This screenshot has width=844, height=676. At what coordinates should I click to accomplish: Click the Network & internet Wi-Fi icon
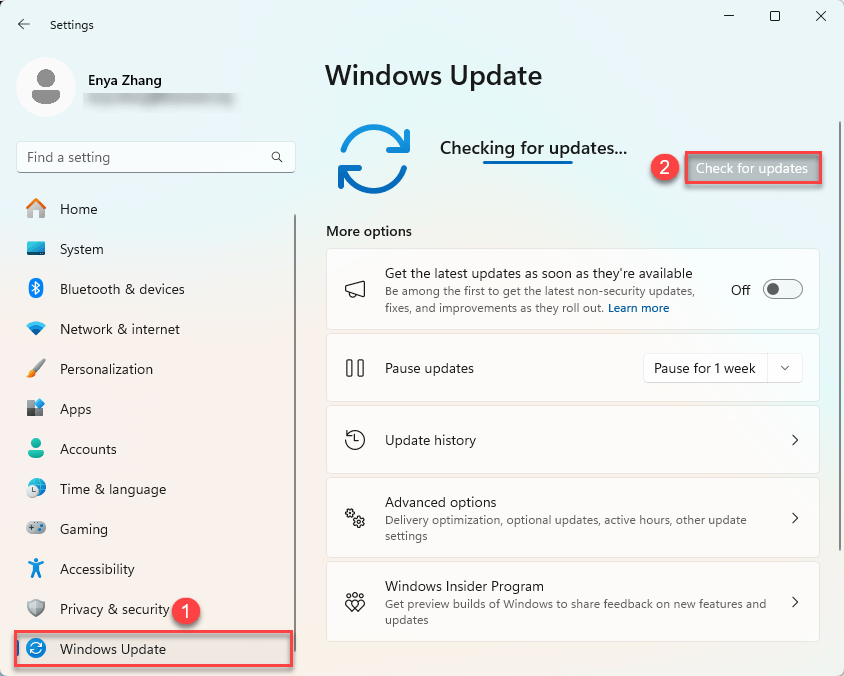pyautogui.click(x=37, y=329)
